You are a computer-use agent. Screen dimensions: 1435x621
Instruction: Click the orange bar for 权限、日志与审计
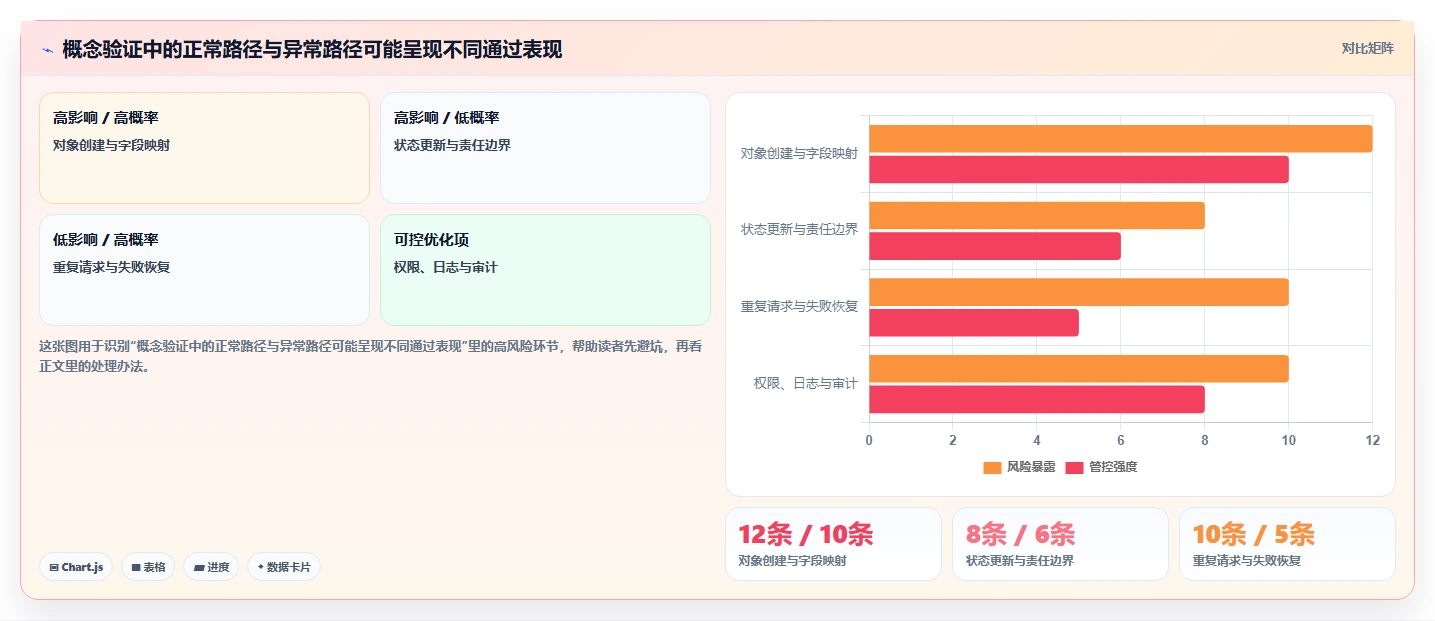point(1078,369)
